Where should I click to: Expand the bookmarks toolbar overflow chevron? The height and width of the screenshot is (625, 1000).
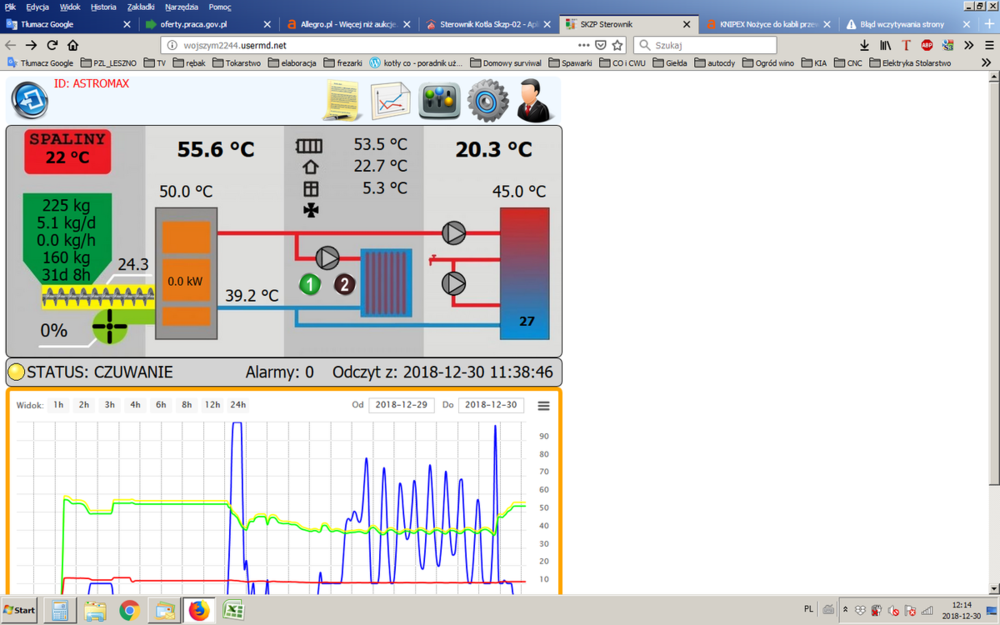tap(985, 63)
